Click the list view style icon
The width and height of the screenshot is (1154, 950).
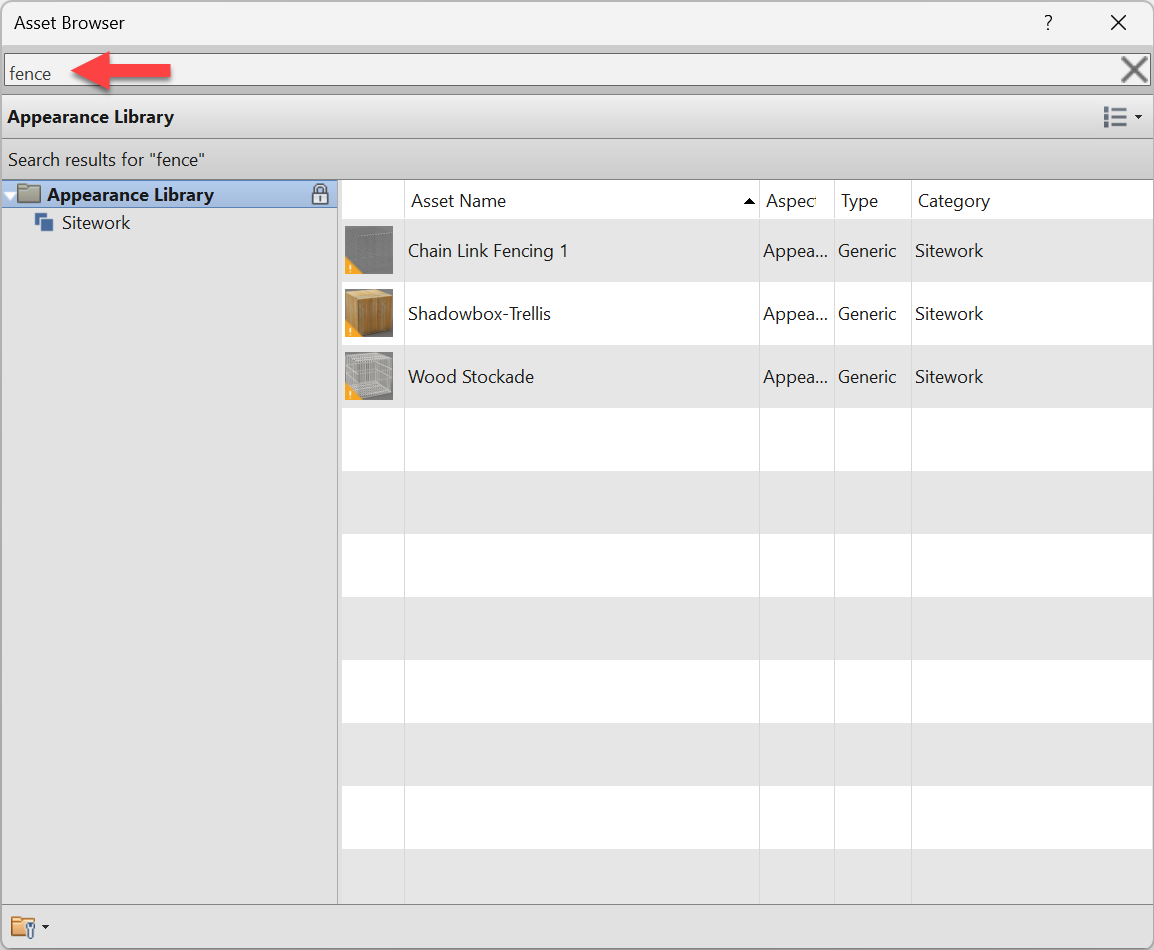[1114, 117]
